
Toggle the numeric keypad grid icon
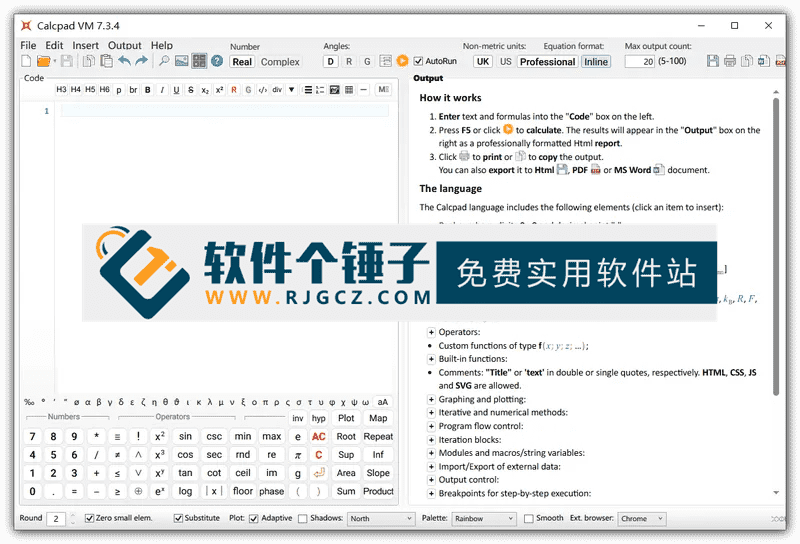pyautogui.click(x=199, y=61)
